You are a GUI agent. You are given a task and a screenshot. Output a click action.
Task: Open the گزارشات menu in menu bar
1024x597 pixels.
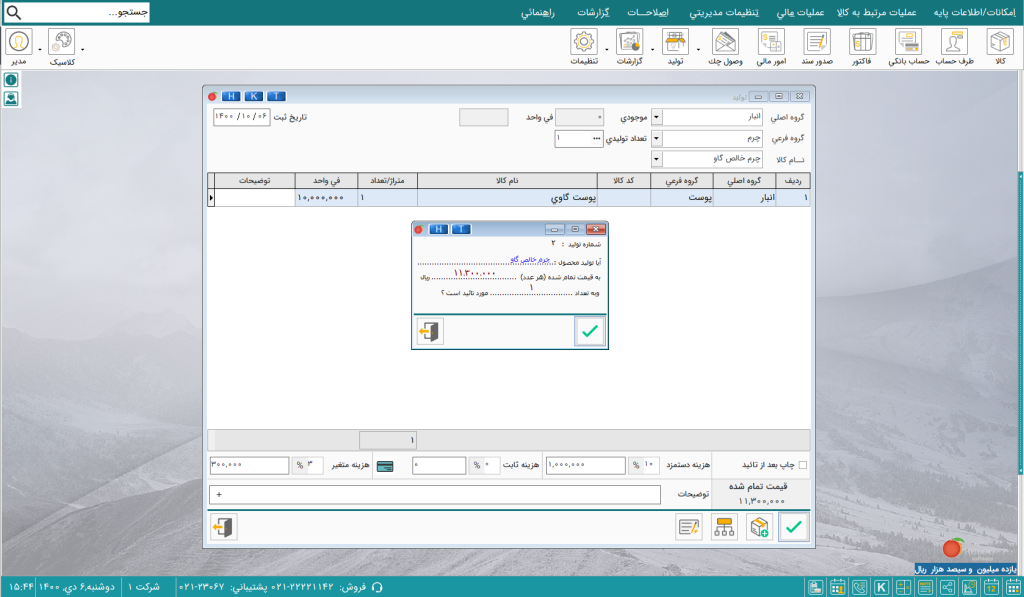coord(593,12)
